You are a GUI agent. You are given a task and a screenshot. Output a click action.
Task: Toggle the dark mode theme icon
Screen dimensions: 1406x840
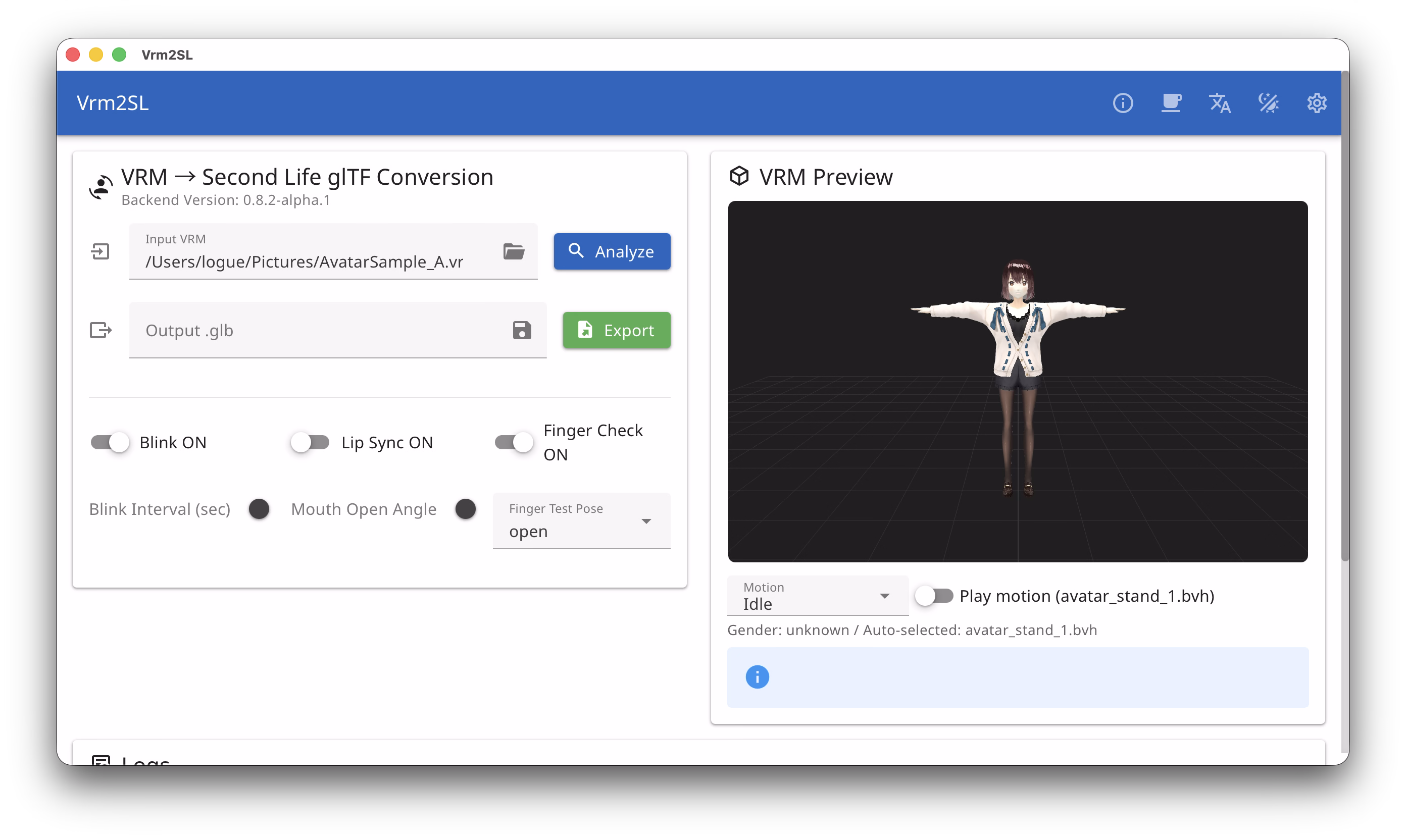pyautogui.click(x=1268, y=103)
